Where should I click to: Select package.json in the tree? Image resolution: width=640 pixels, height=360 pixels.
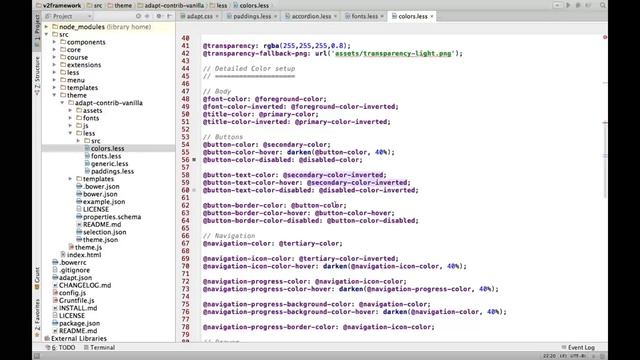tap(79, 323)
